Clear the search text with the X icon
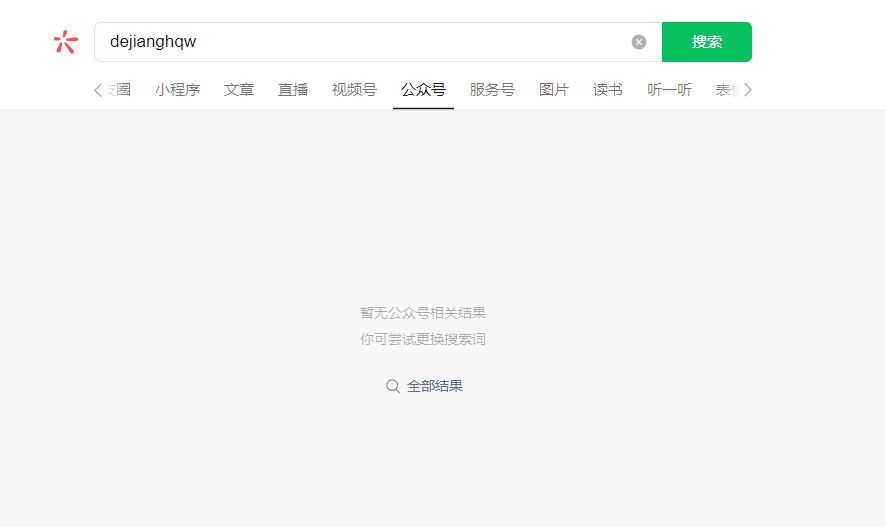The image size is (885, 527). [x=638, y=42]
